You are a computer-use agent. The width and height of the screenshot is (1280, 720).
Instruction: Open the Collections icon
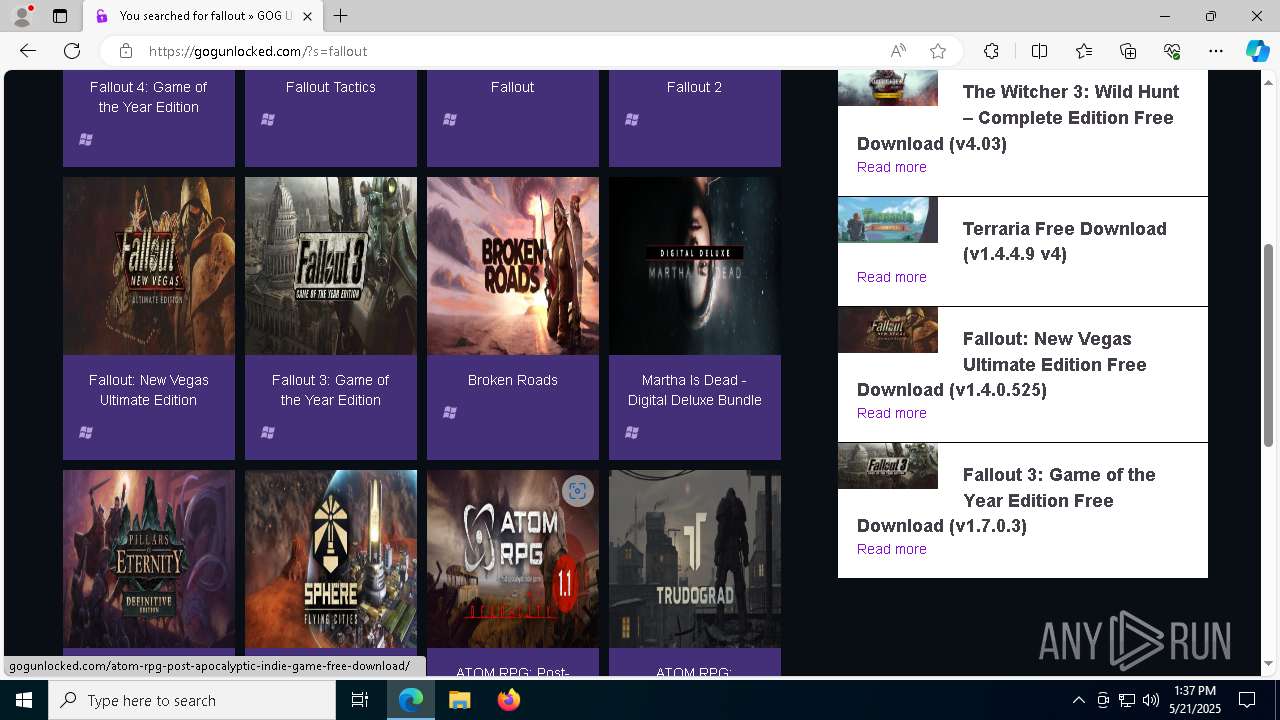pyautogui.click(x=1128, y=51)
